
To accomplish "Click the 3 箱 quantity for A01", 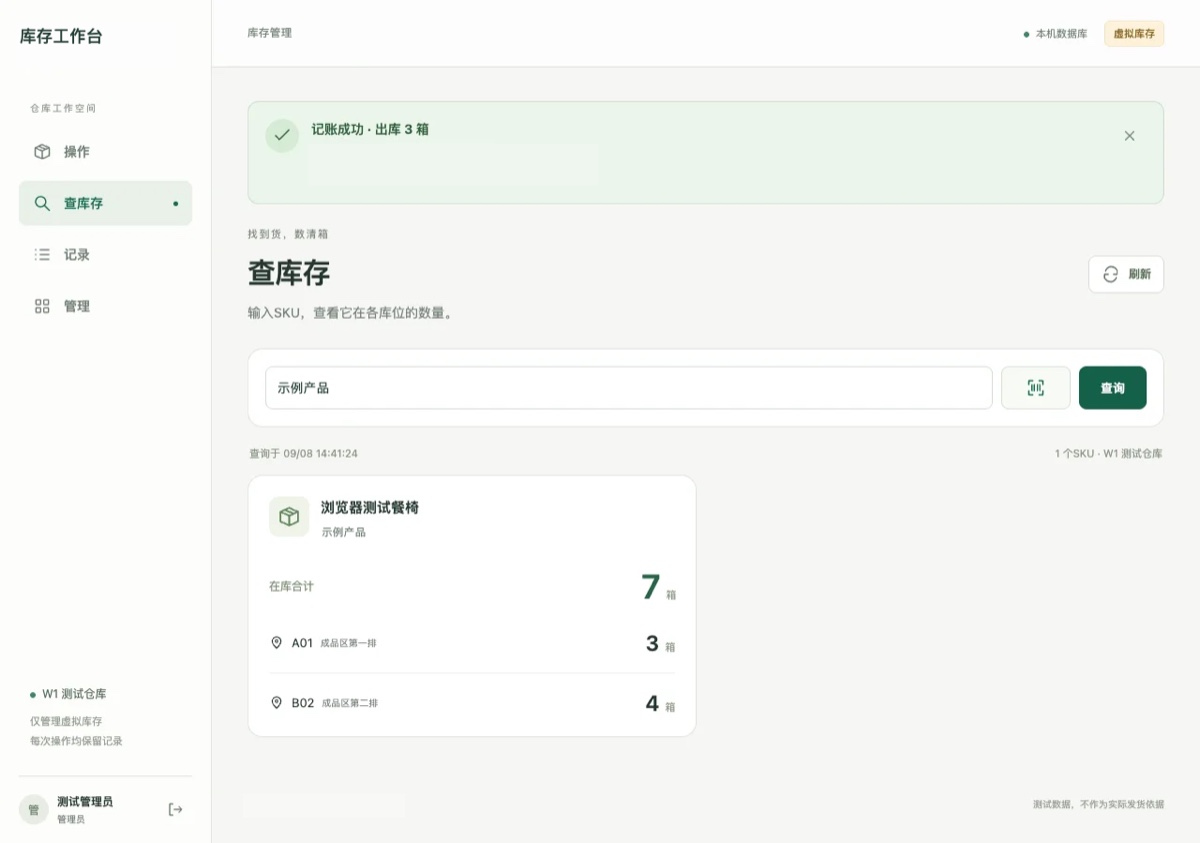I will [660, 644].
